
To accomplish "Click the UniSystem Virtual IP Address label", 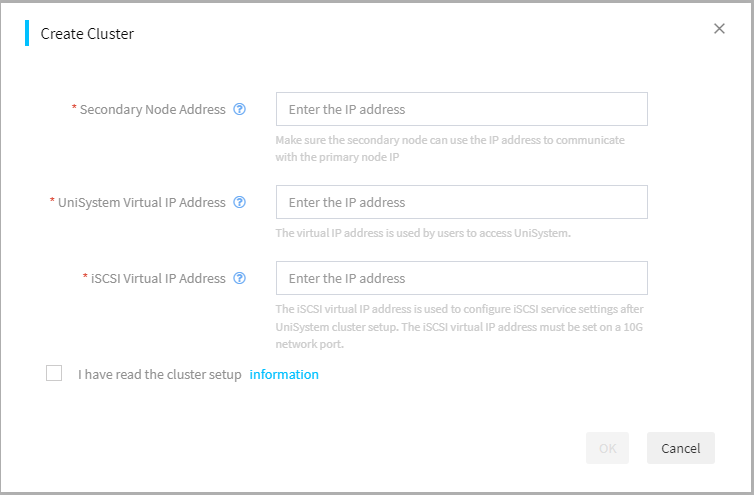I will tap(141, 203).
